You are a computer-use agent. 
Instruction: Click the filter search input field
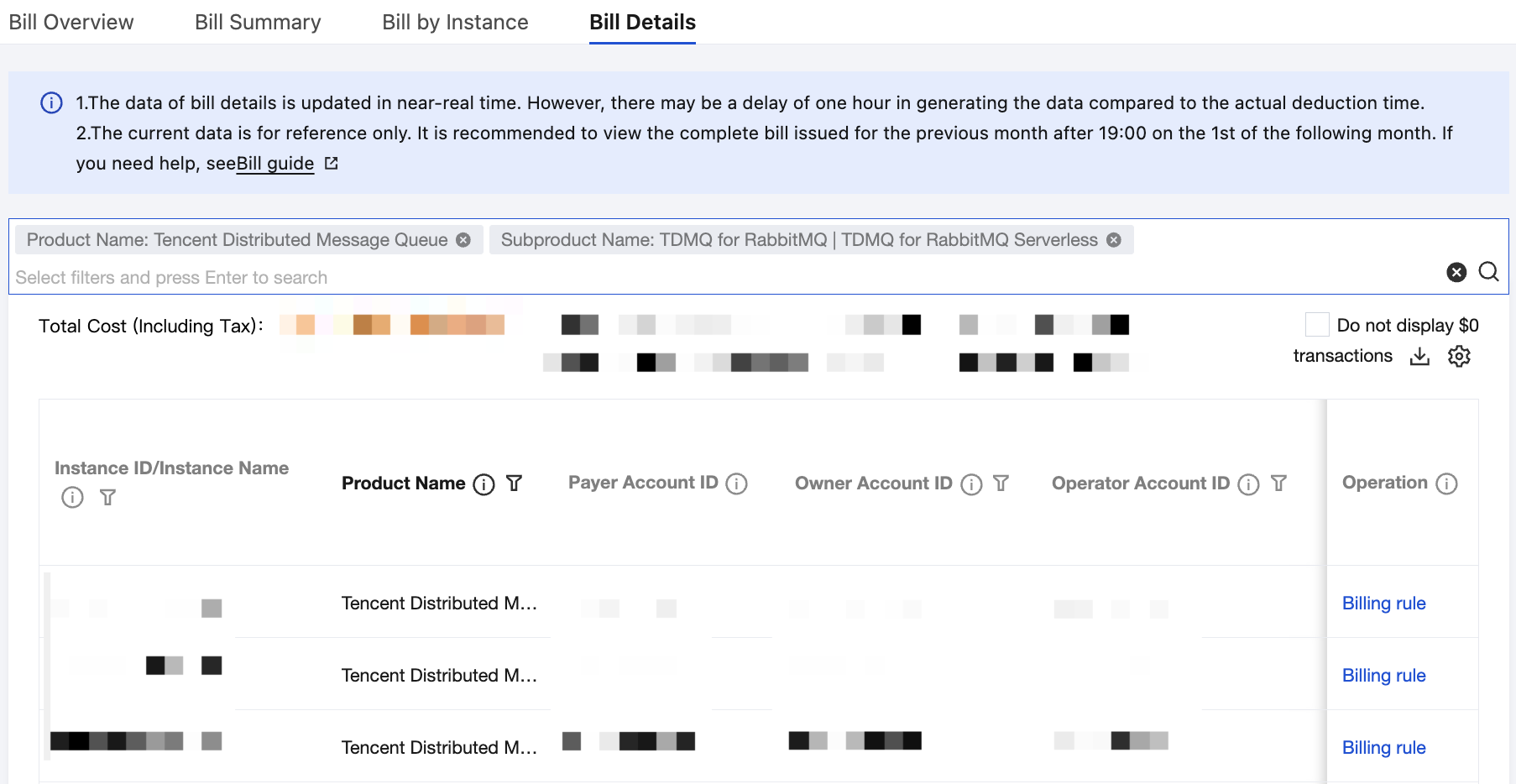pos(722,278)
